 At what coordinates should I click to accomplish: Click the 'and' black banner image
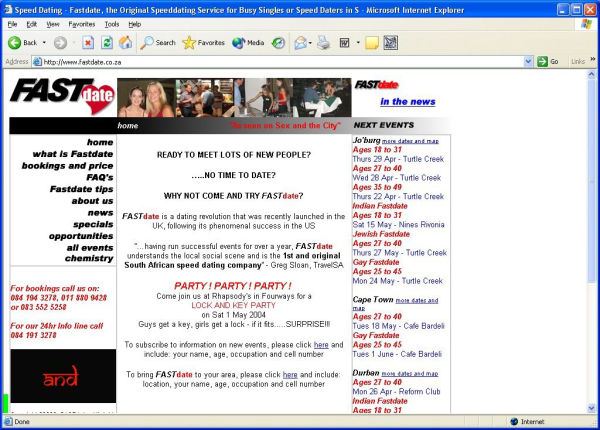tap(63, 376)
